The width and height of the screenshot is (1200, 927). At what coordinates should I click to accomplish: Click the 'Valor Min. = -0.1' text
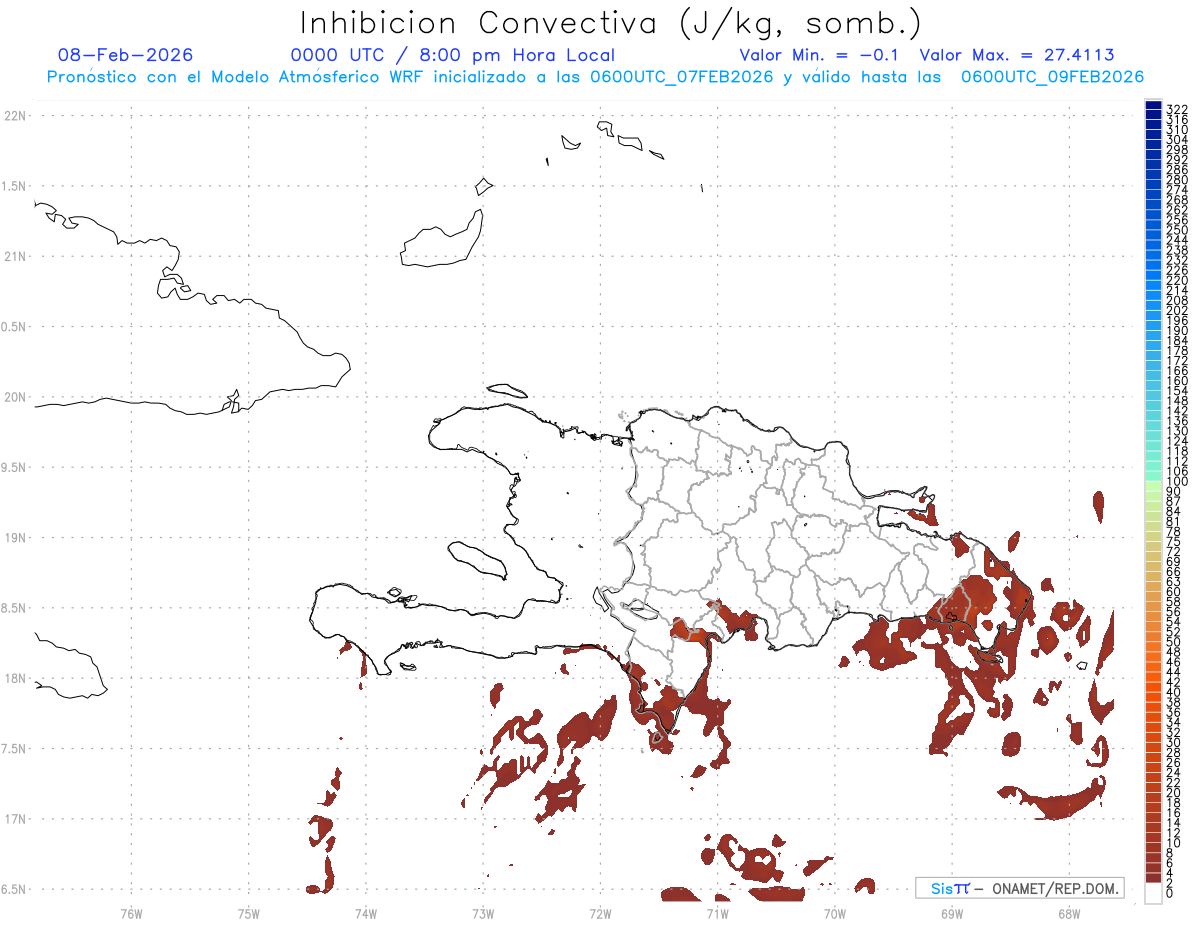click(819, 55)
